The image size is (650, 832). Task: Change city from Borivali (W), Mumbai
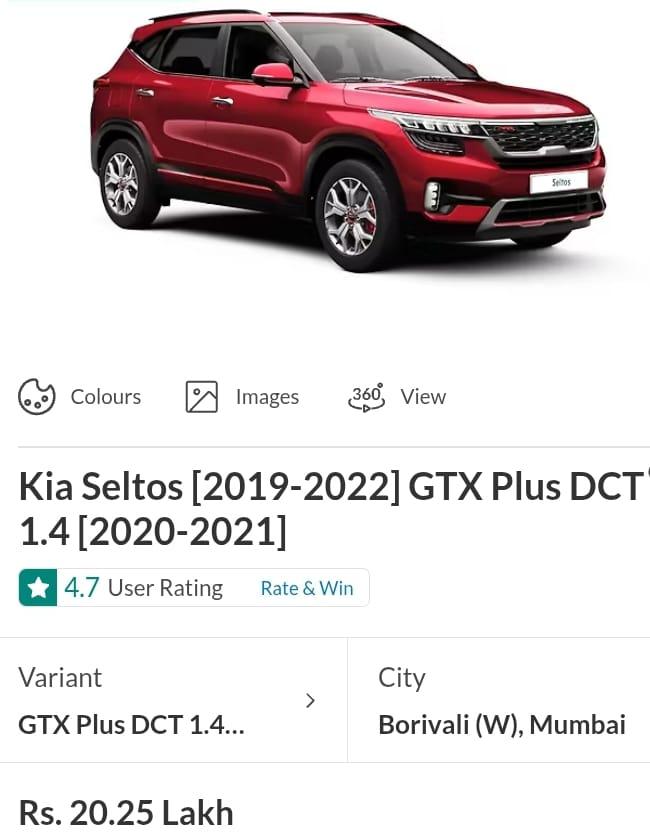(501, 725)
